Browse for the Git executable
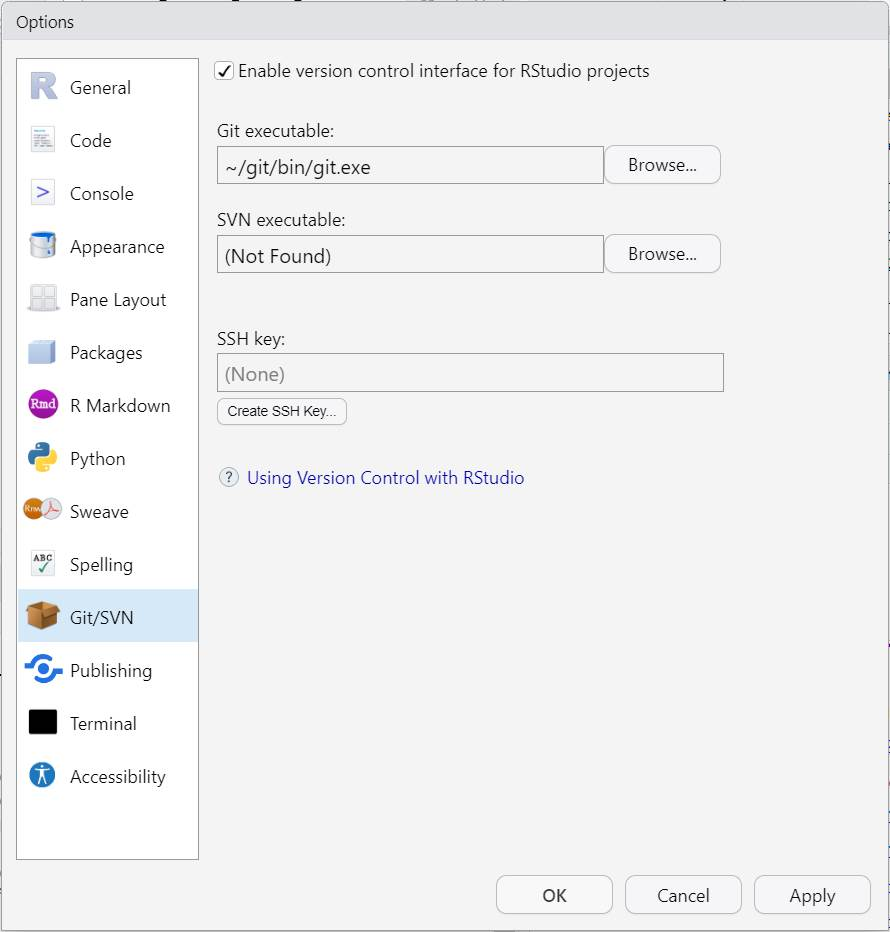This screenshot has height=932, width=890. point(662,164)
